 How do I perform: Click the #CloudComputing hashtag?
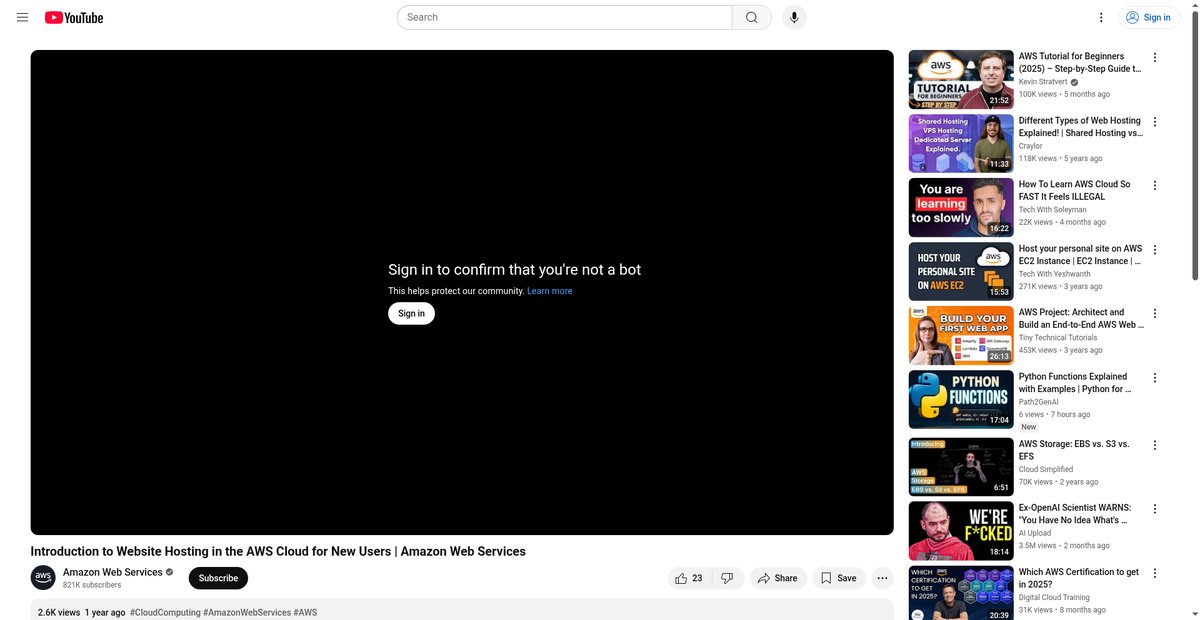(x=165, y=612)
